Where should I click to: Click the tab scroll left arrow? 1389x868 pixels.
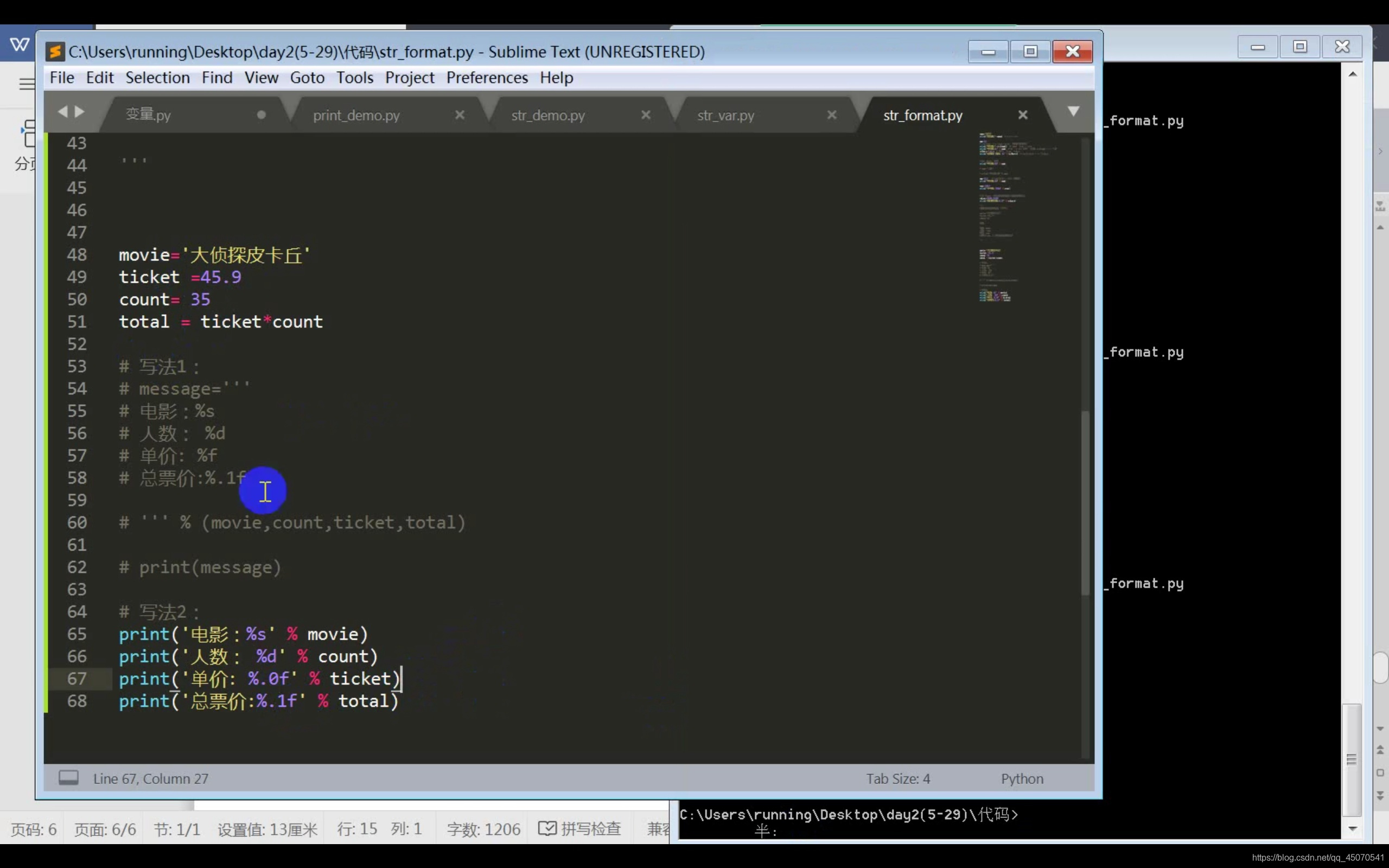pyautogui.click(x=62, y=111)
